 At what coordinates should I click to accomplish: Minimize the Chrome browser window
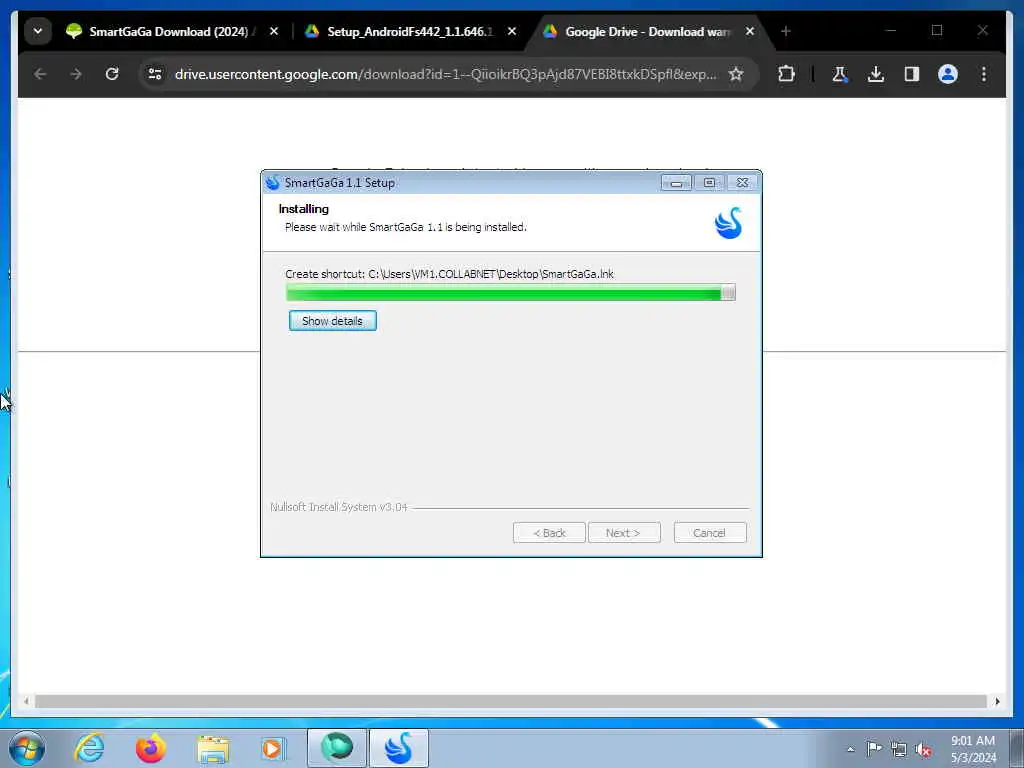891,31
